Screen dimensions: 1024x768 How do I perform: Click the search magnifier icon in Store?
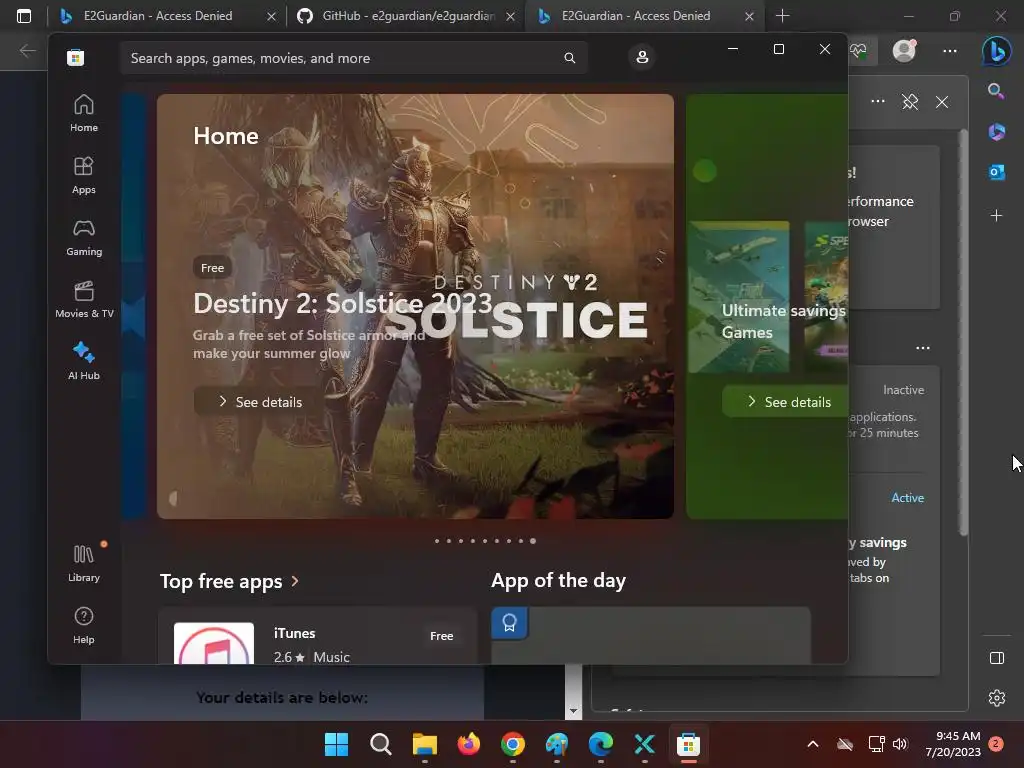pyautogui.click(x=569, y=58)
